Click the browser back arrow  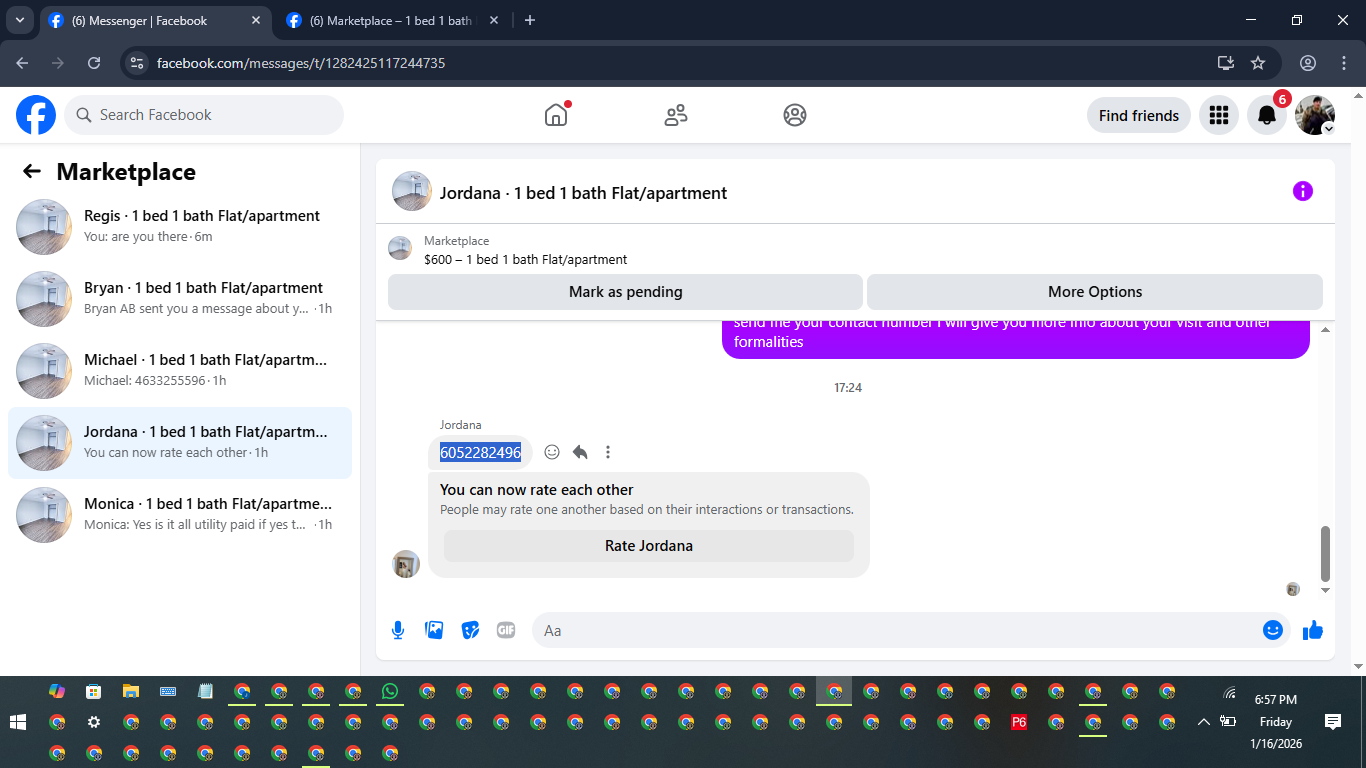pos(22,63)
